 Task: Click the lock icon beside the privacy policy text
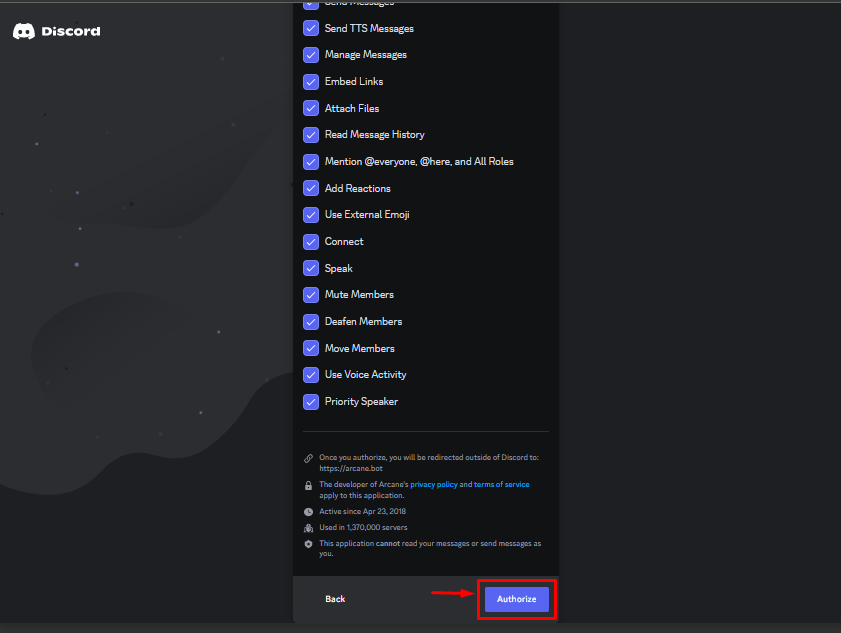pyautogui.click(x=308, y=485)
